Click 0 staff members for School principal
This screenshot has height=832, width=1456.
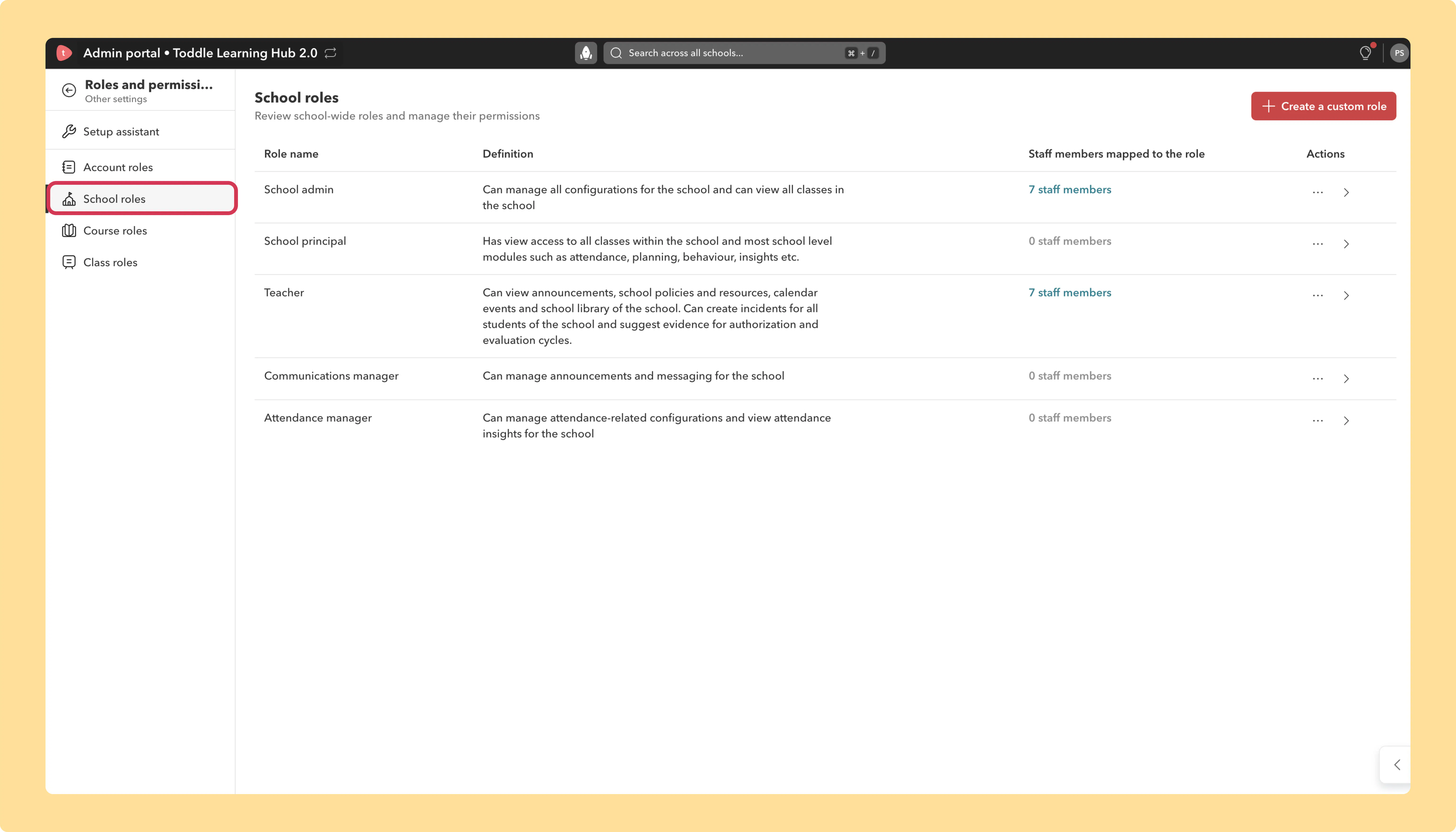[x=1070, y=241]
